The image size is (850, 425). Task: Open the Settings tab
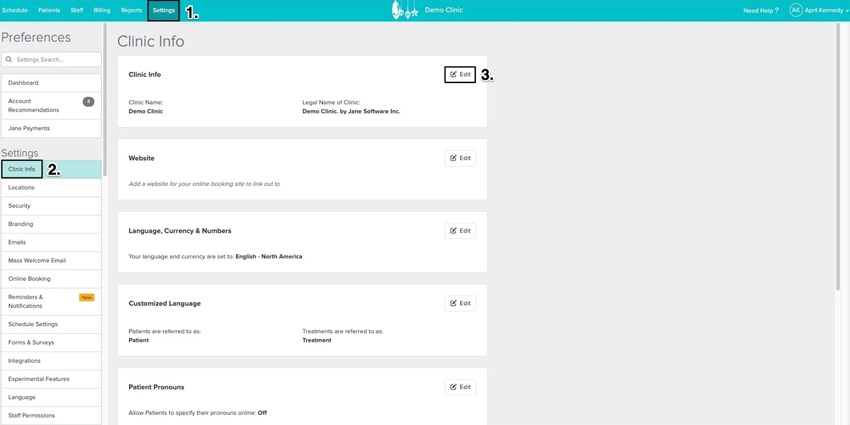pyautogui.click(x=164, y=10)
